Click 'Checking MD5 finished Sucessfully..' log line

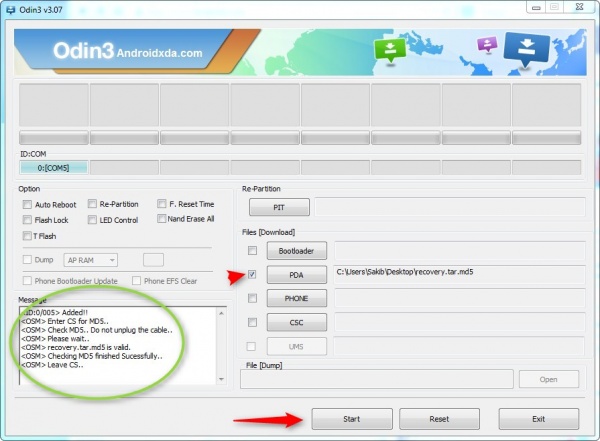(92, 356)
